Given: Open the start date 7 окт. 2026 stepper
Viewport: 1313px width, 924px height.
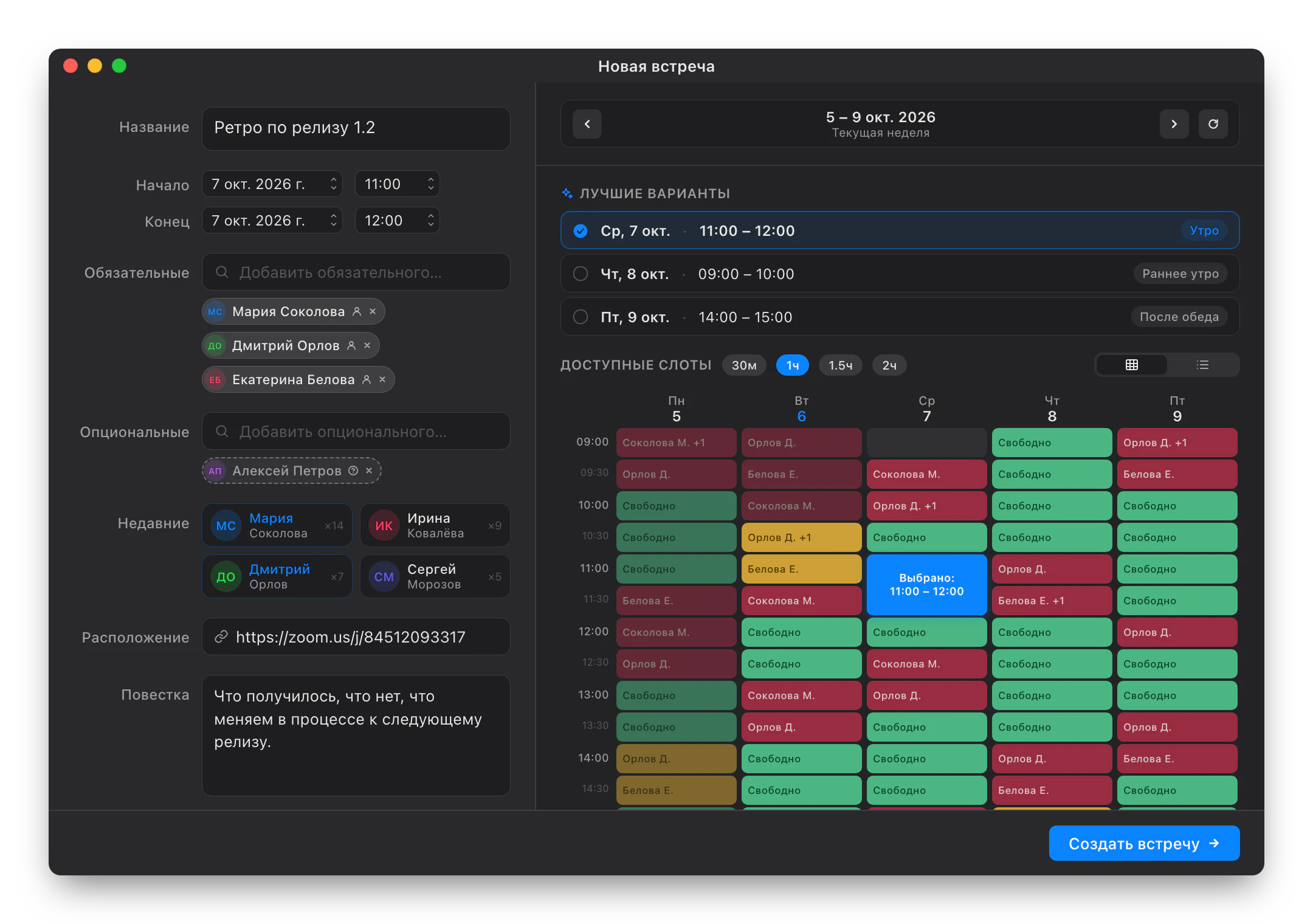Looking at the screenshot, I should point(333,184).
